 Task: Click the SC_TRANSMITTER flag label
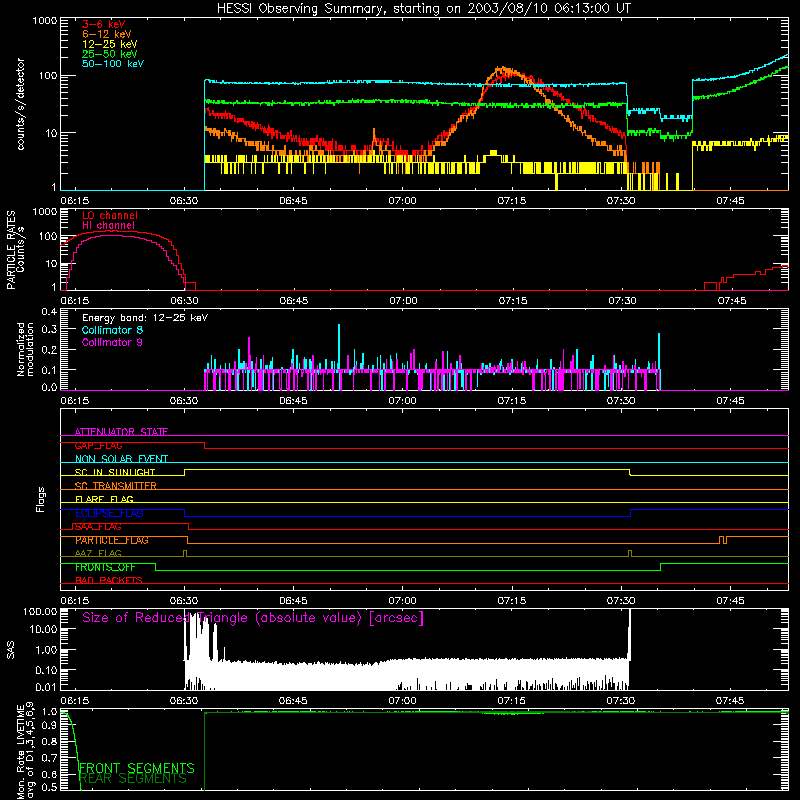click(116, 486)
